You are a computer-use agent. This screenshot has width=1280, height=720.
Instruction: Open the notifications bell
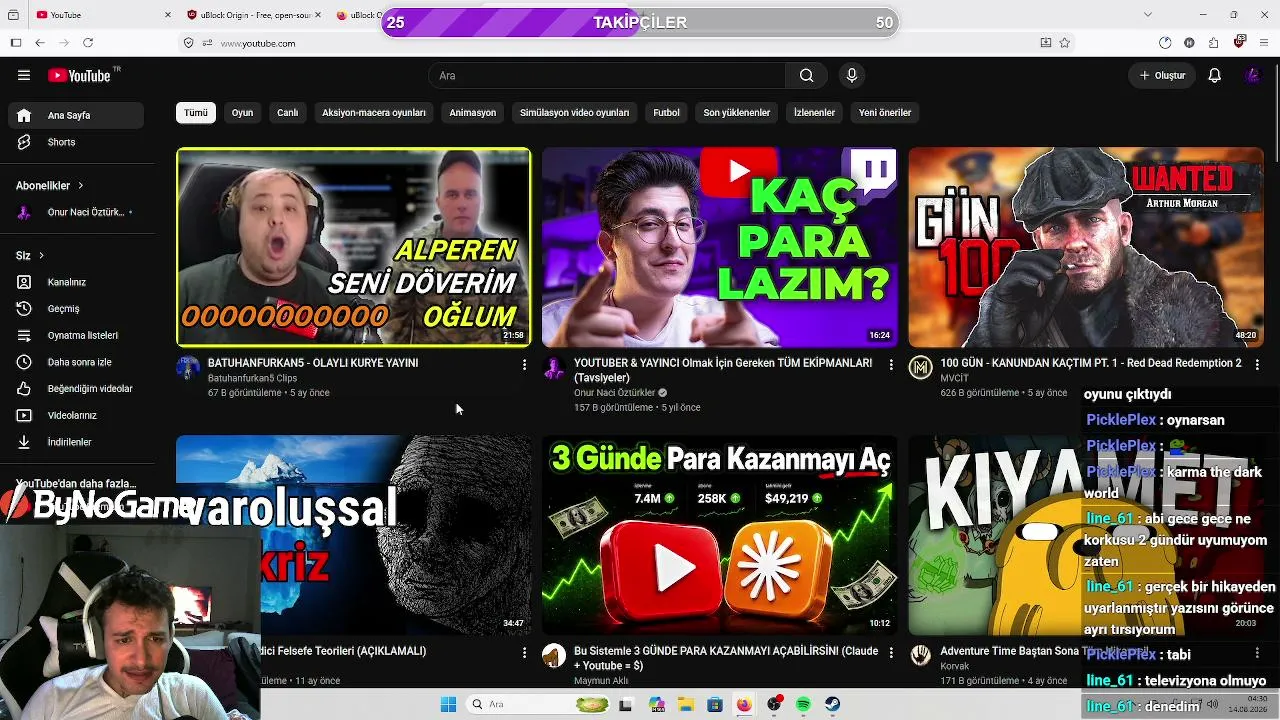(1214, 75)
